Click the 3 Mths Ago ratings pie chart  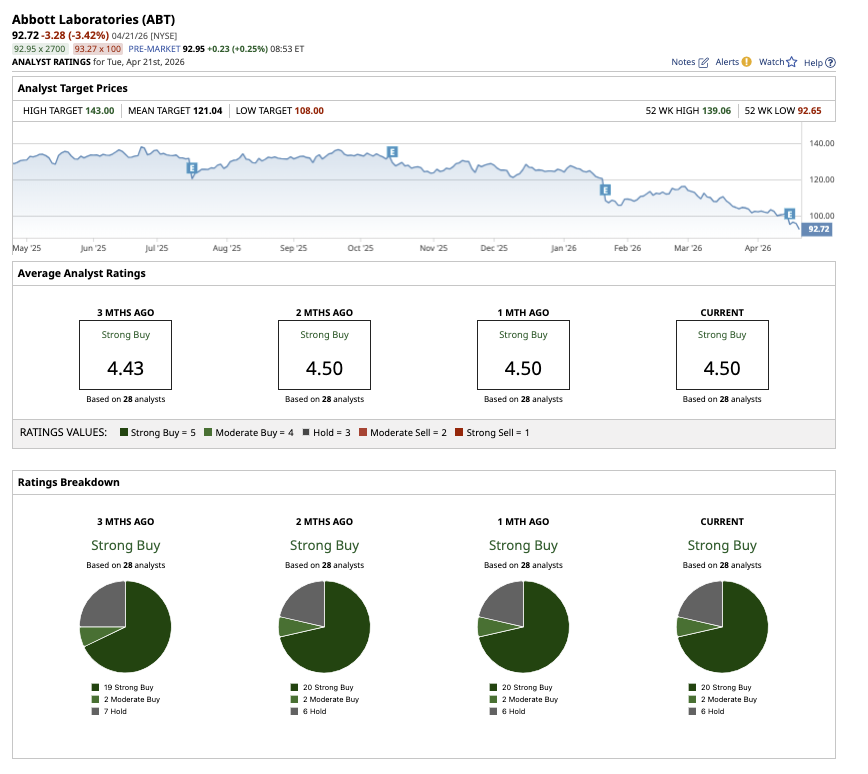(126, 626)
